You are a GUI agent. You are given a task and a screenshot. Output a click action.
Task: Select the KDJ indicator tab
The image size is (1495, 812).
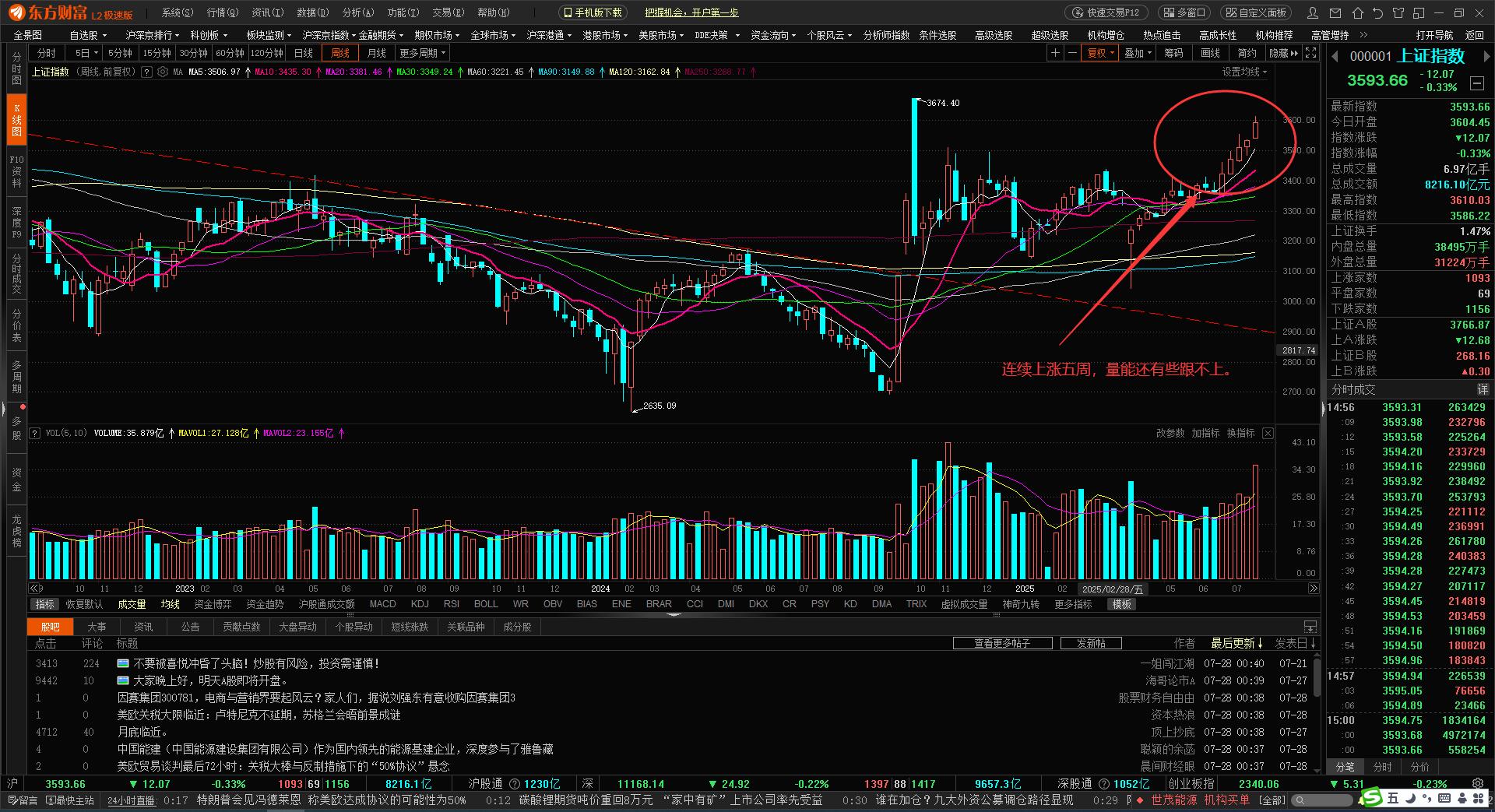coord(420,604)
